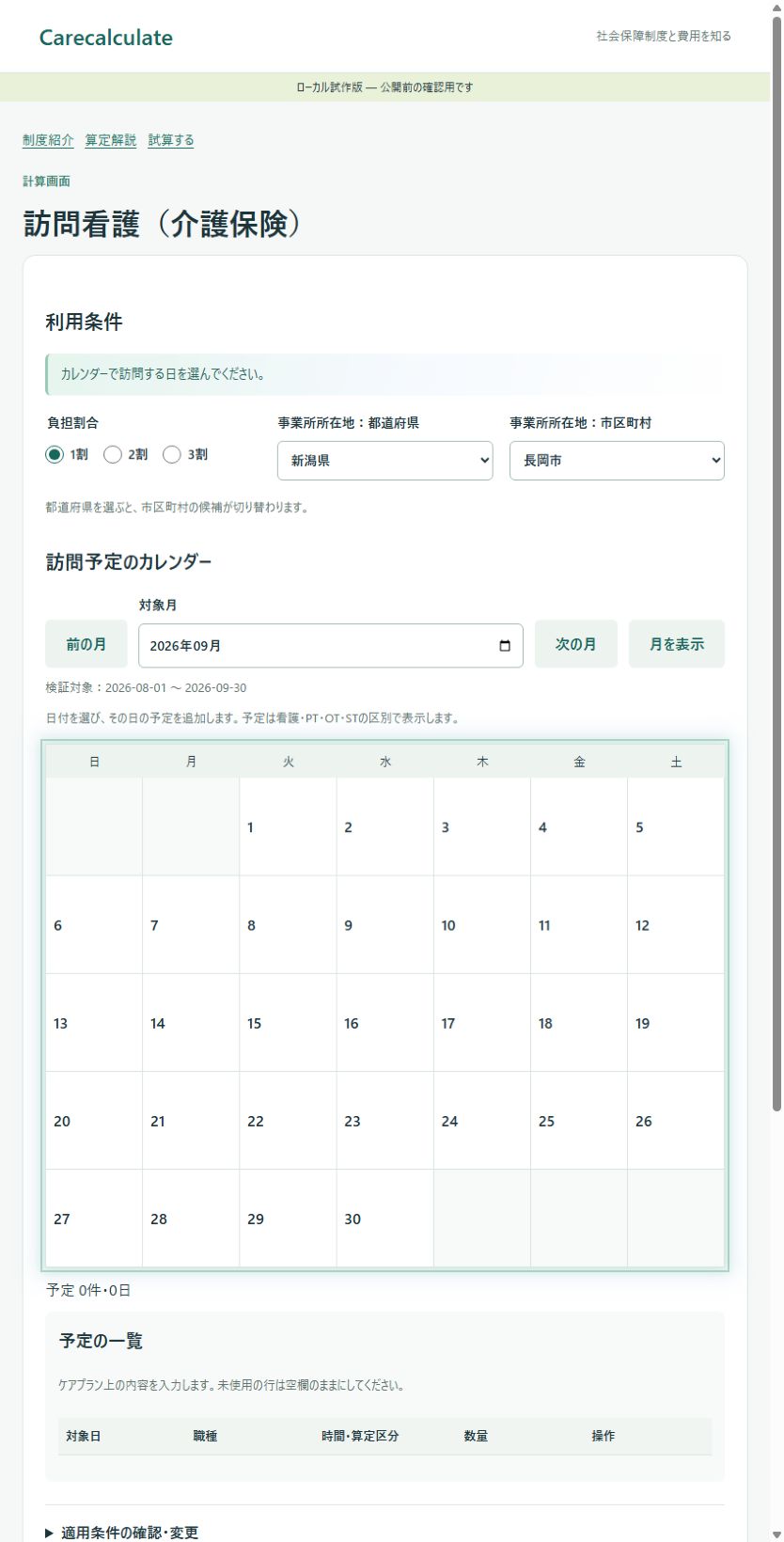This screenshot has width=784, height=1542.
Task: Select calendar day 27
Action: click(x=94, y=1218)
